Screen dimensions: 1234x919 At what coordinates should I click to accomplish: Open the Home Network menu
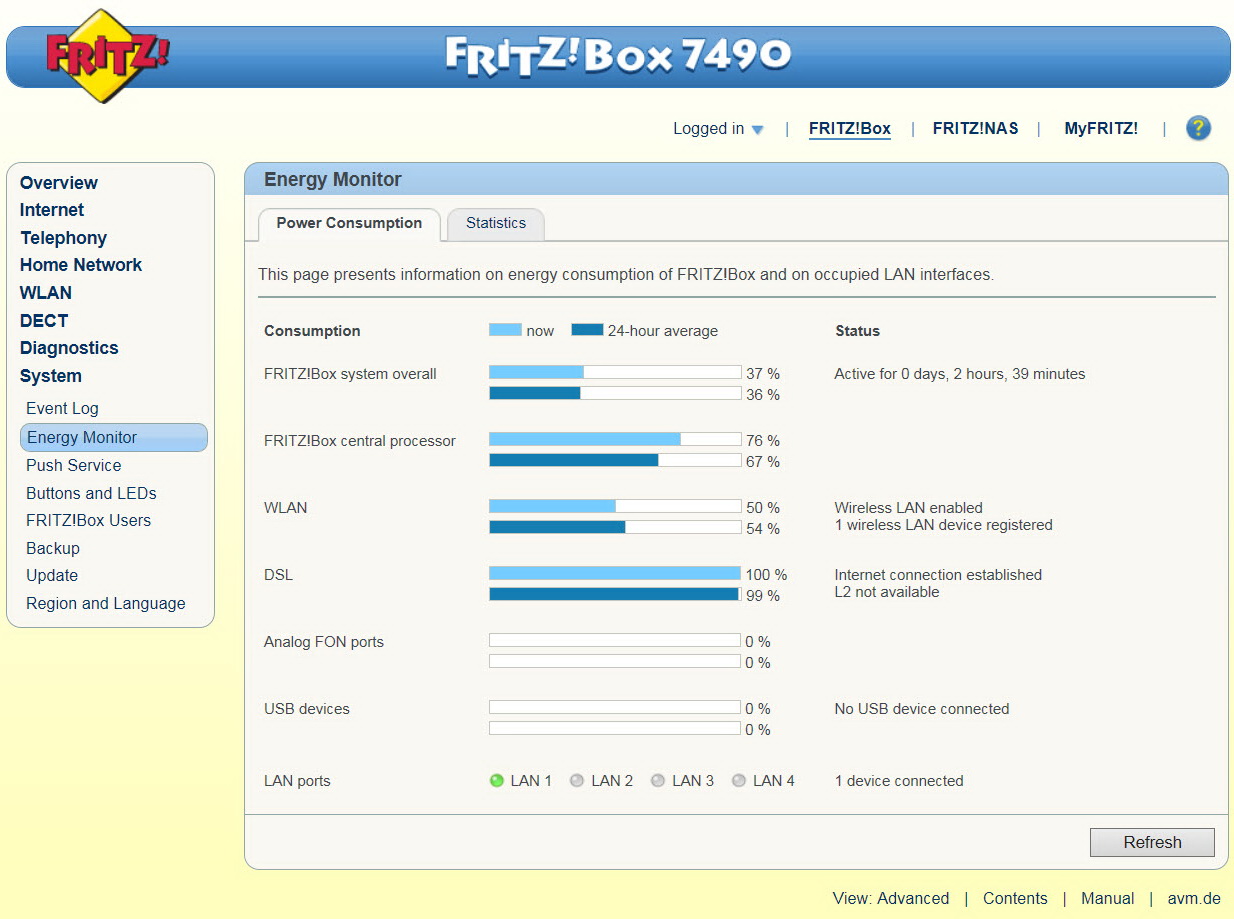(81, 265)
